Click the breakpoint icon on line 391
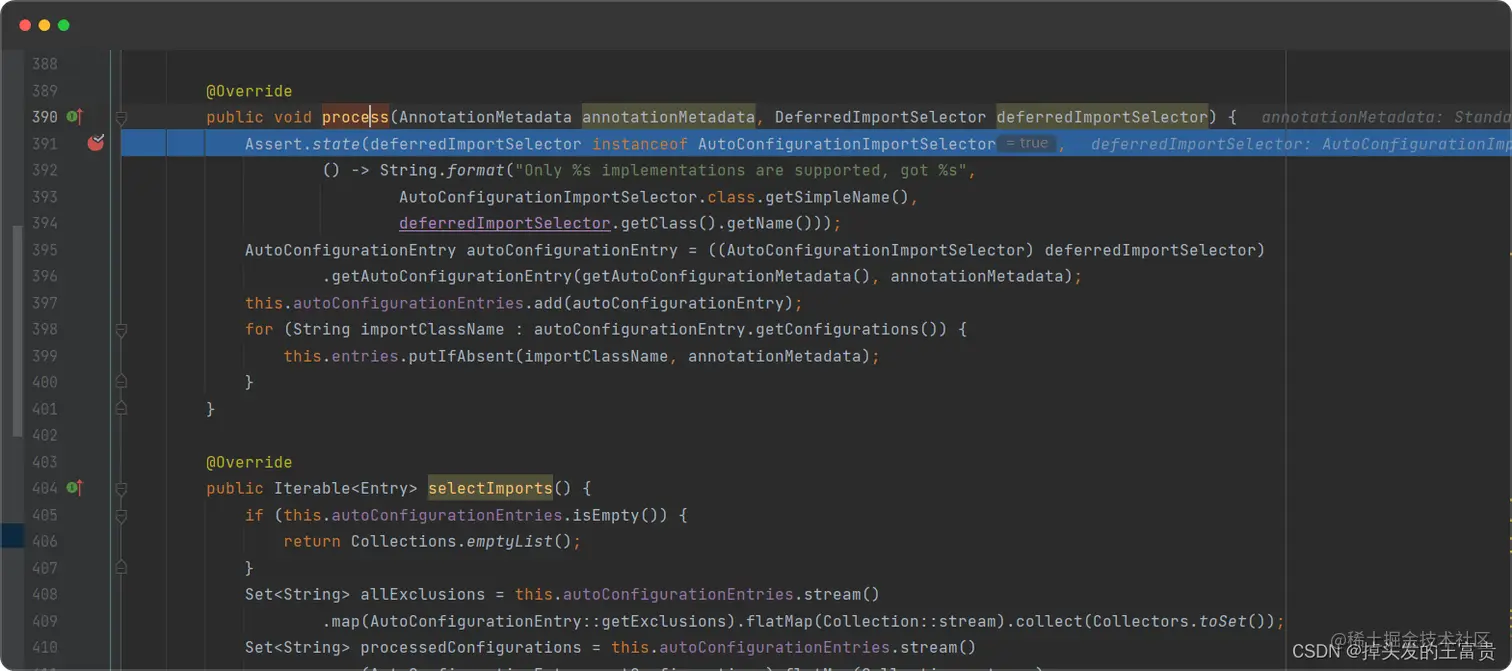1512x671 pixels. pyautogui.click(x=96, y=143)
